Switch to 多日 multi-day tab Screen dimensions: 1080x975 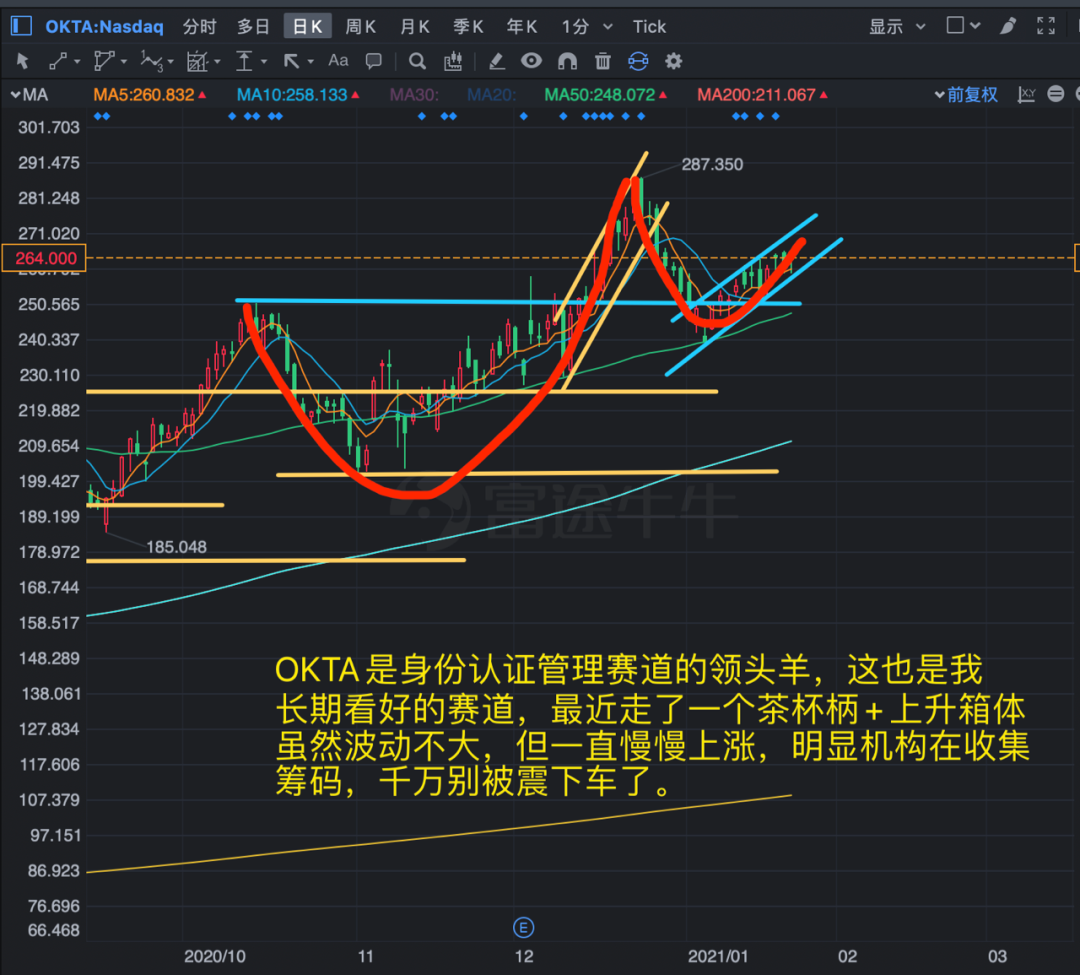tap(253, 27)
